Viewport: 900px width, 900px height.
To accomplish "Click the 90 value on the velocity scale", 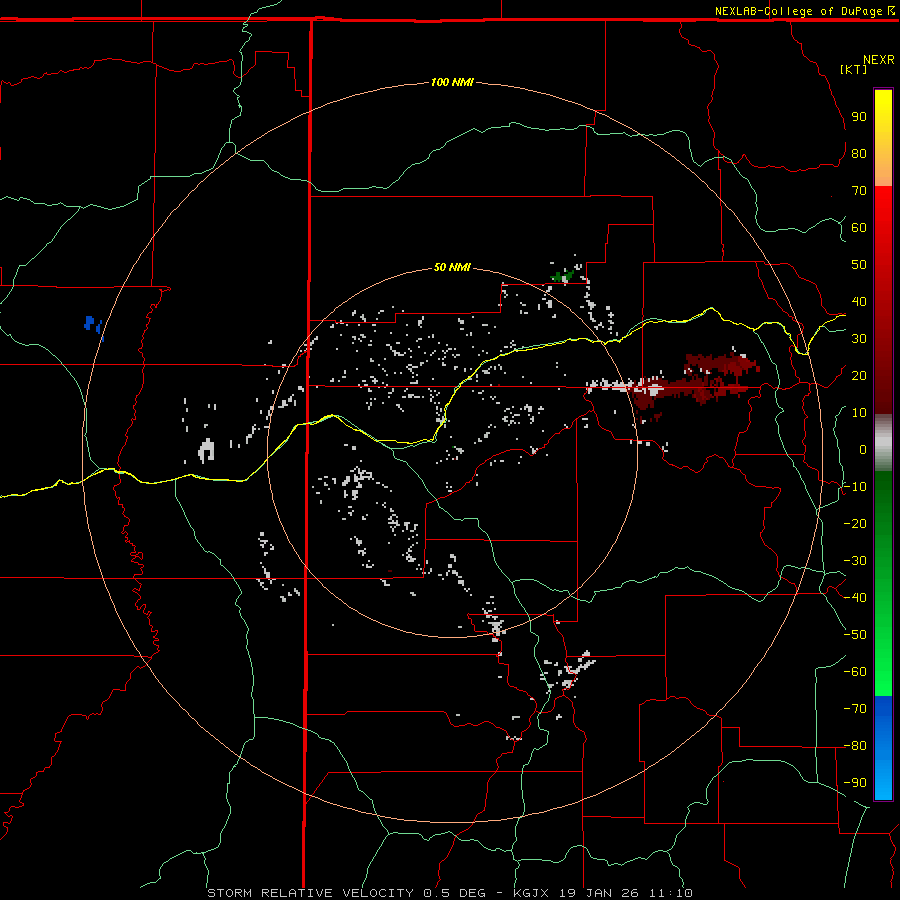I will [859, 117].
